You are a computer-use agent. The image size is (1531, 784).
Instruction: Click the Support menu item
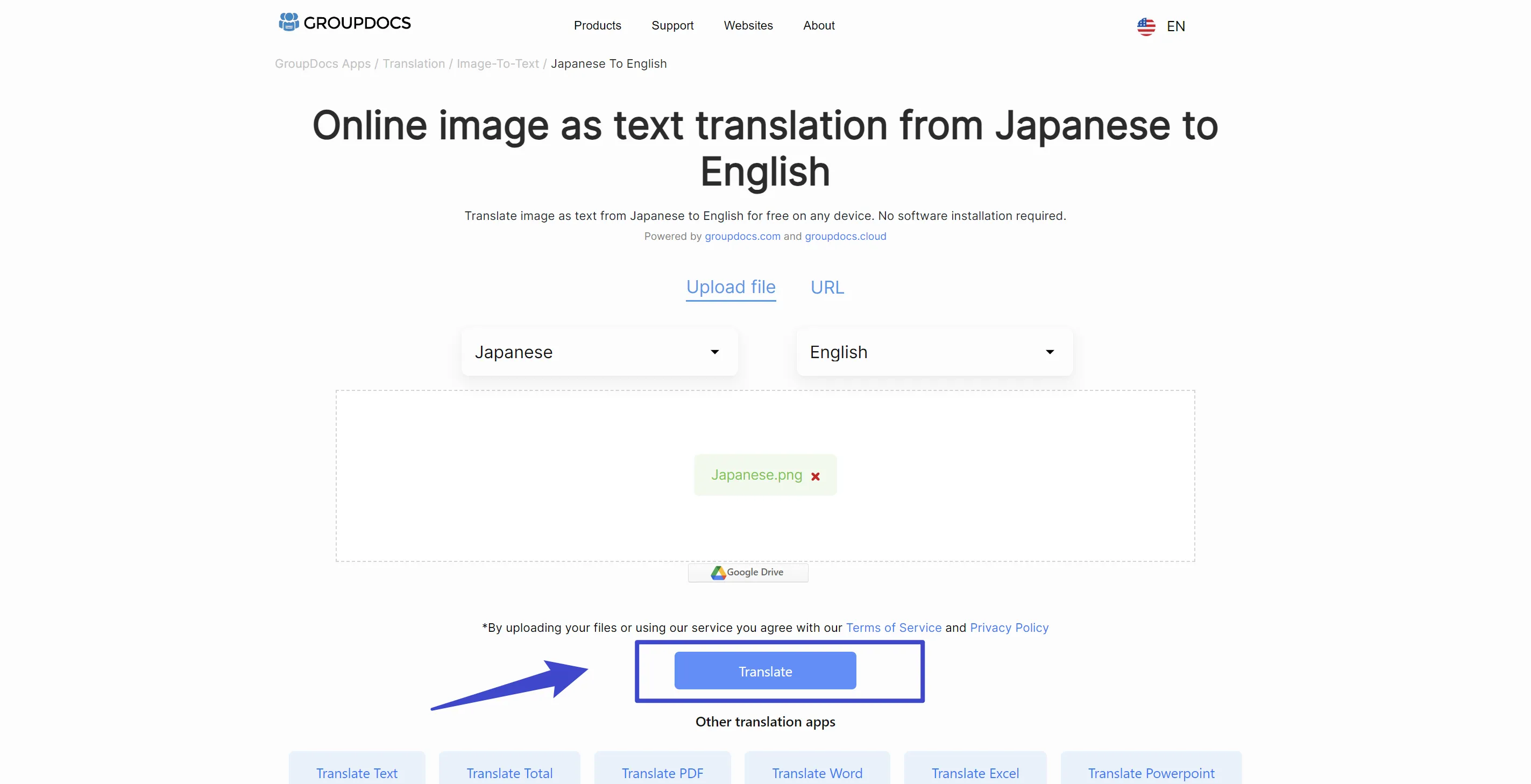[x=672, y=25]
